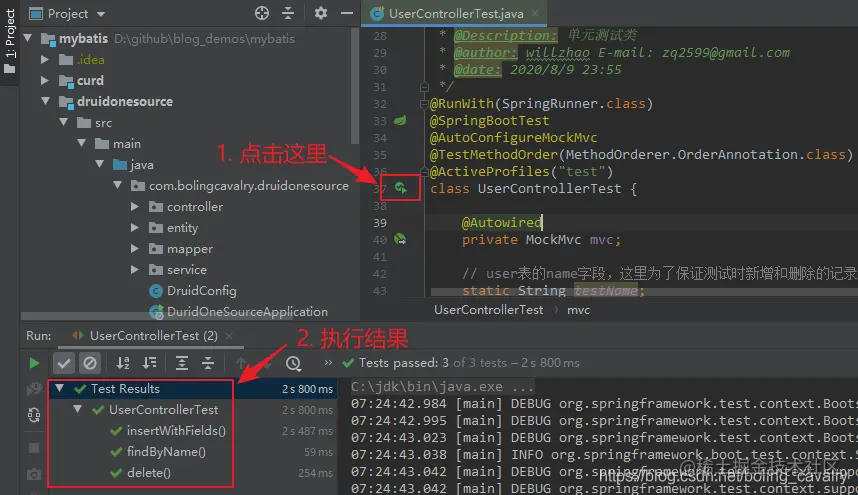Select insertWithFields() test result
The image size is (858, 495).
tap(176, 431)
